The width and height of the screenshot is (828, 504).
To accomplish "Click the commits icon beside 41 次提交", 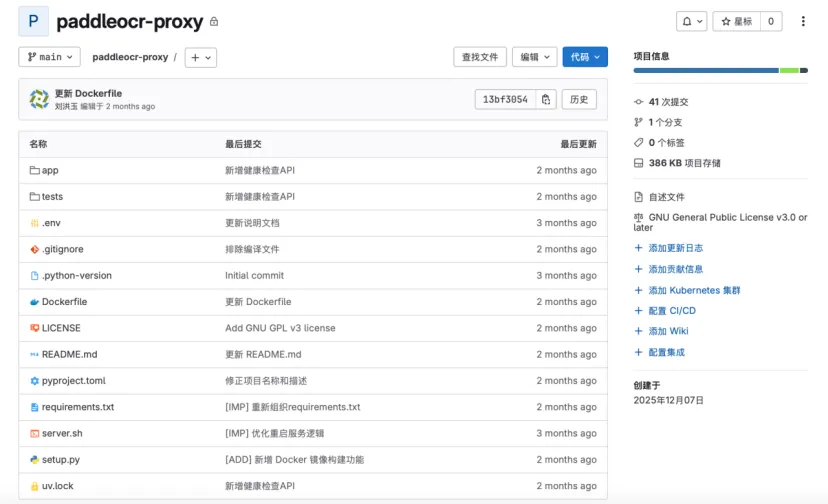I will (x=638, y=102).
